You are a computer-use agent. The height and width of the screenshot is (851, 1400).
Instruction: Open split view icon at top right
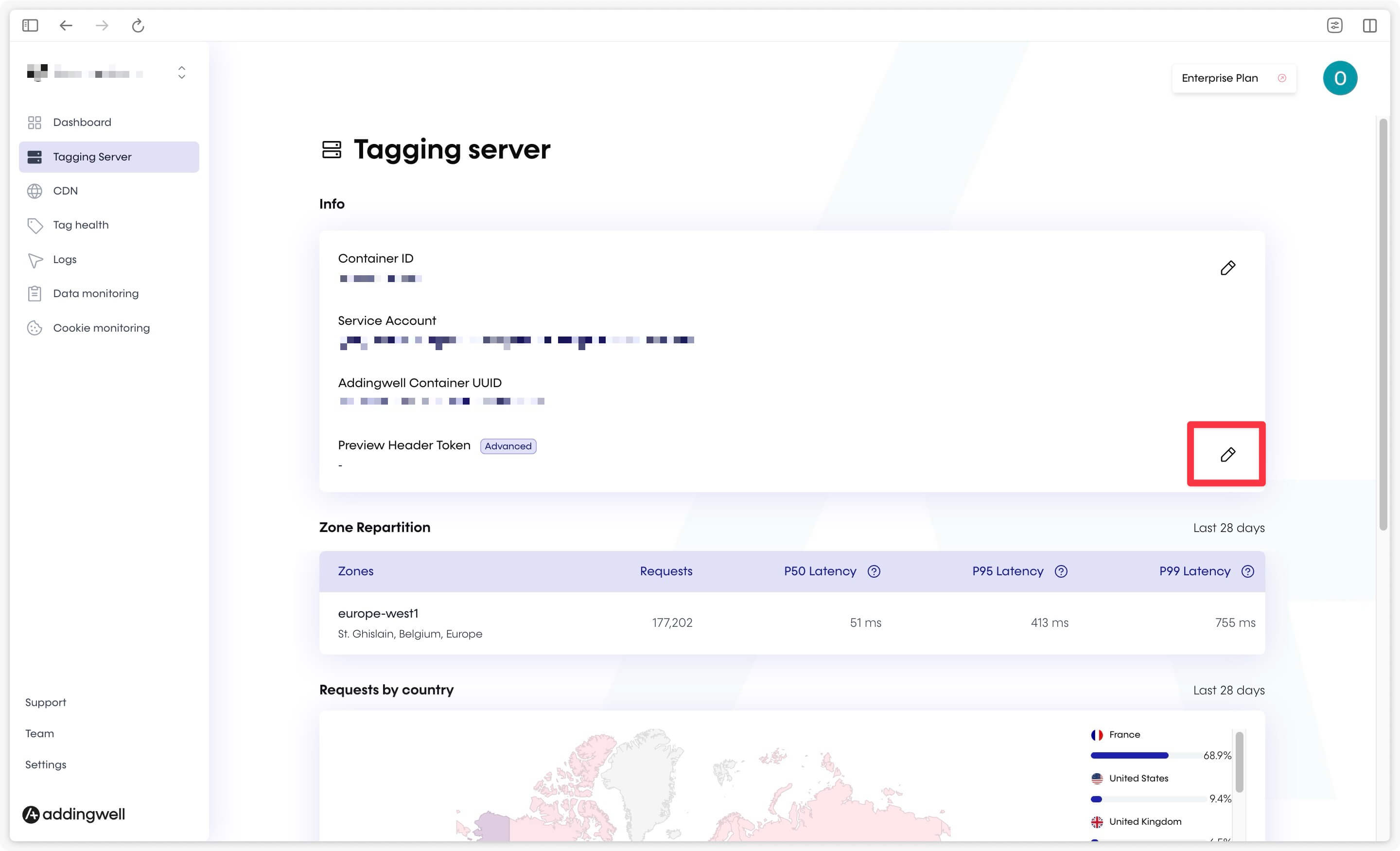[x=1370, y=26]
